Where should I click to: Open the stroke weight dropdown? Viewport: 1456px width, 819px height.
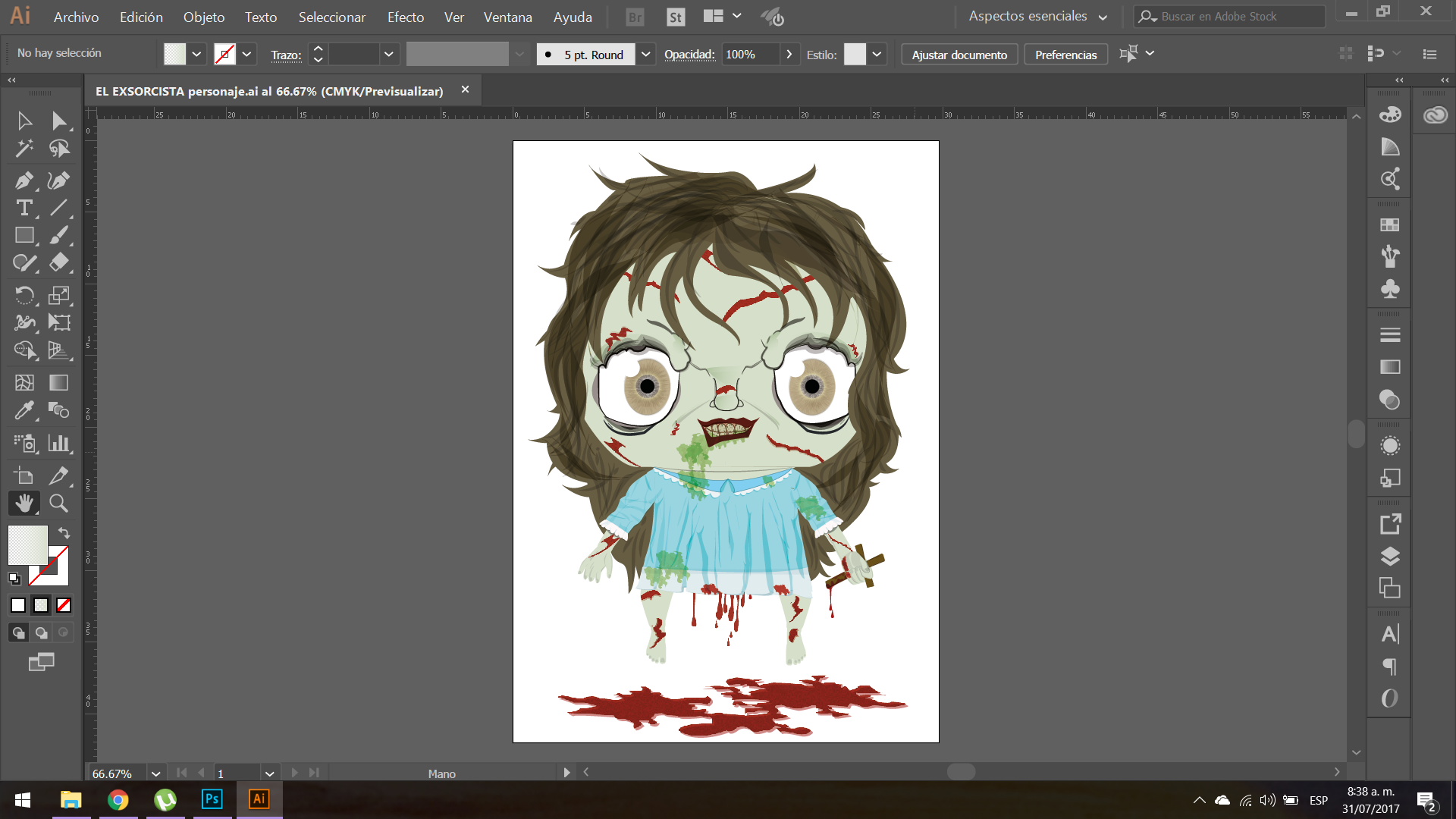click(389, 54)
